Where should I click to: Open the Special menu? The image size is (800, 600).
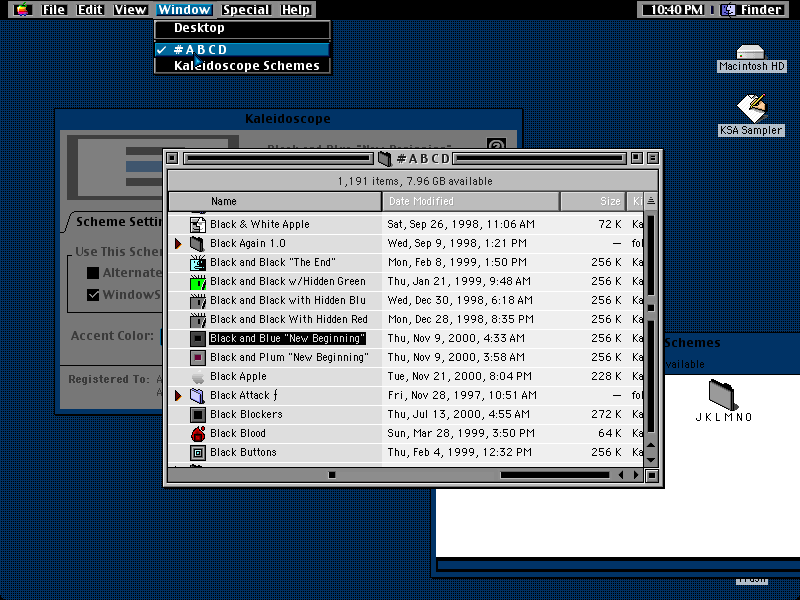point(246,10)
